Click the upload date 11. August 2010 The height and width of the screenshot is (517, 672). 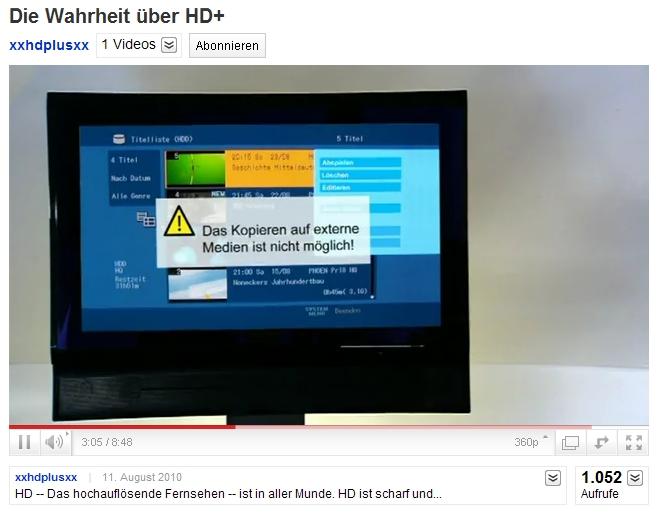pos(142,477)
